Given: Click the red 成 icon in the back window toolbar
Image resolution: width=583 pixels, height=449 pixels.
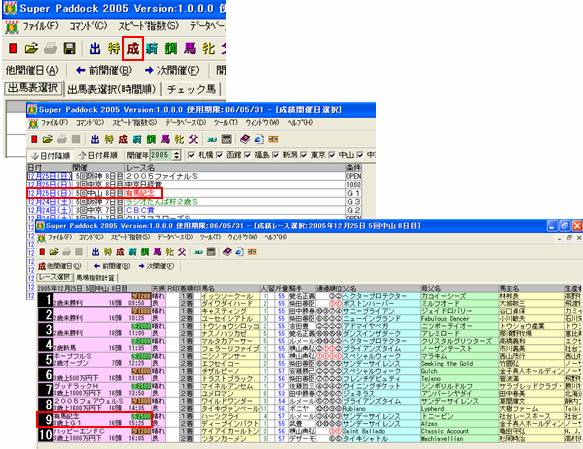Looking at the screenshot, I should click(x=133, y=48).
